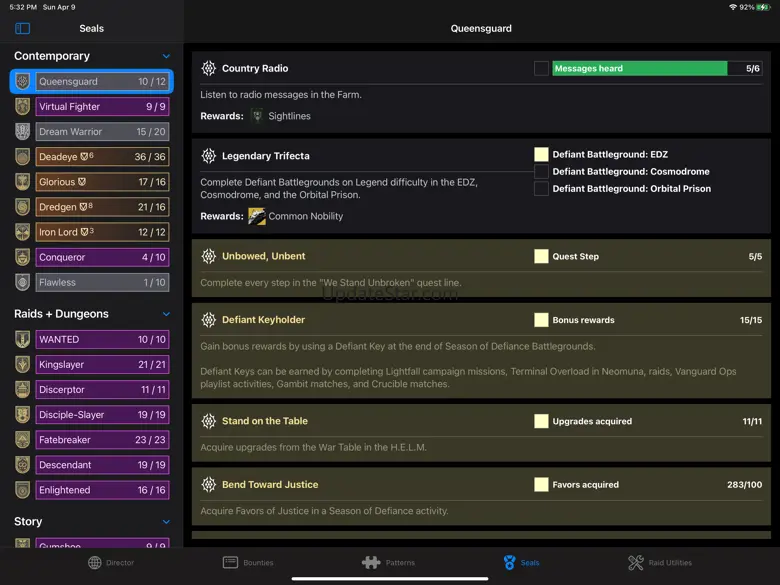Open the Virtual Fighter seal
This screenshot has width=780, height=585.
[x=102, y=106]
